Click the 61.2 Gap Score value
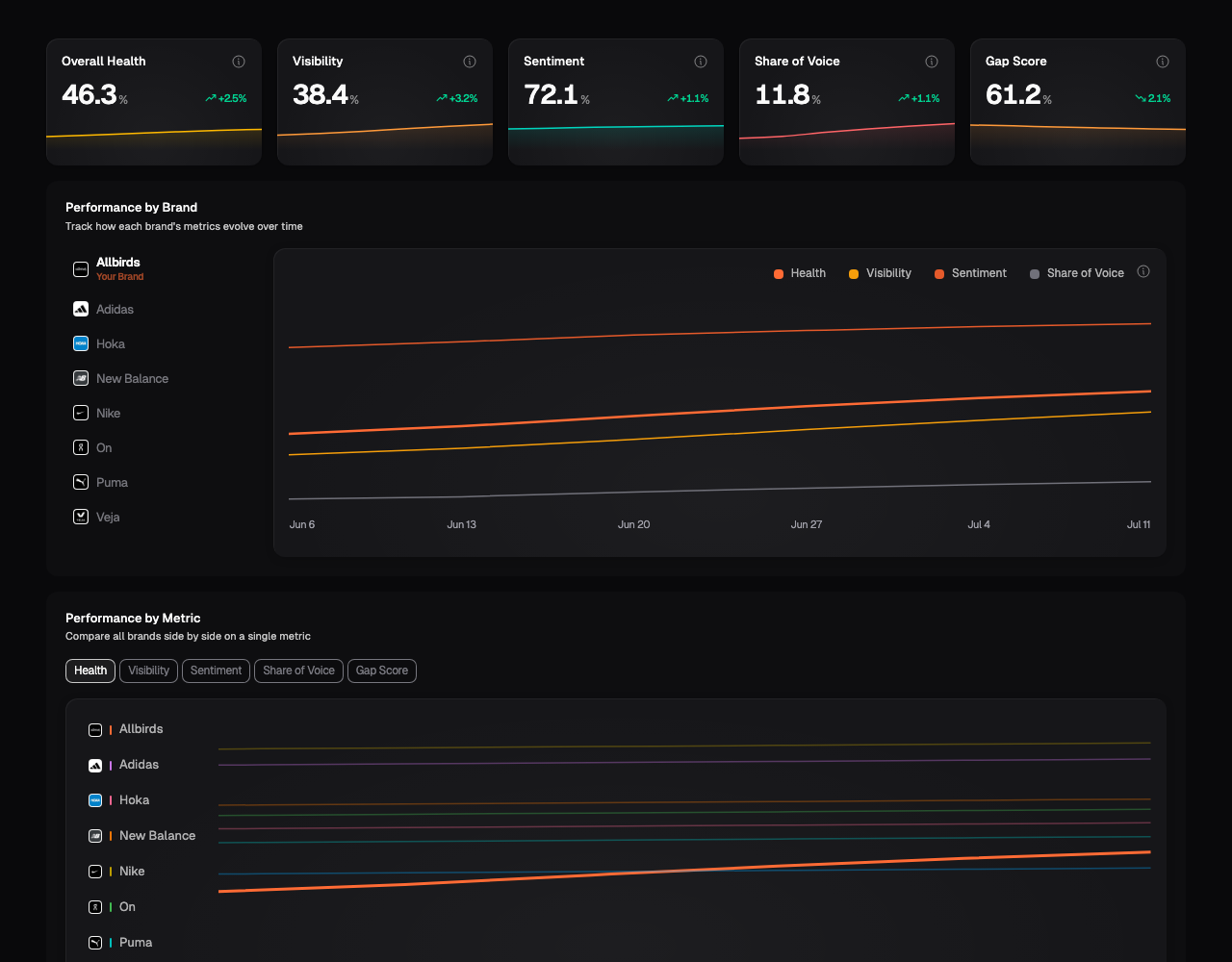Screen dimensions: 1232x962 (1013, 94)
